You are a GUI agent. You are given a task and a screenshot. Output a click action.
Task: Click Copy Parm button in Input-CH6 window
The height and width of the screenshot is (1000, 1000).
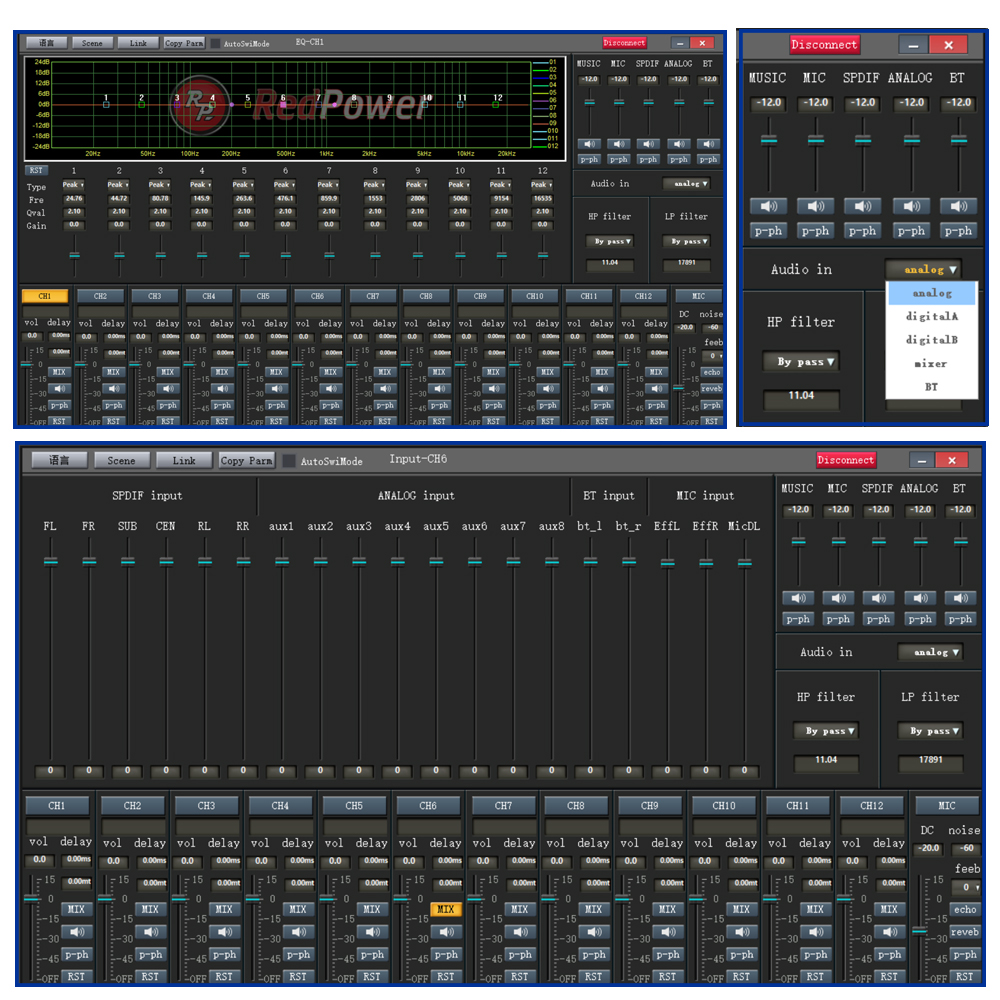click(246, 460)
